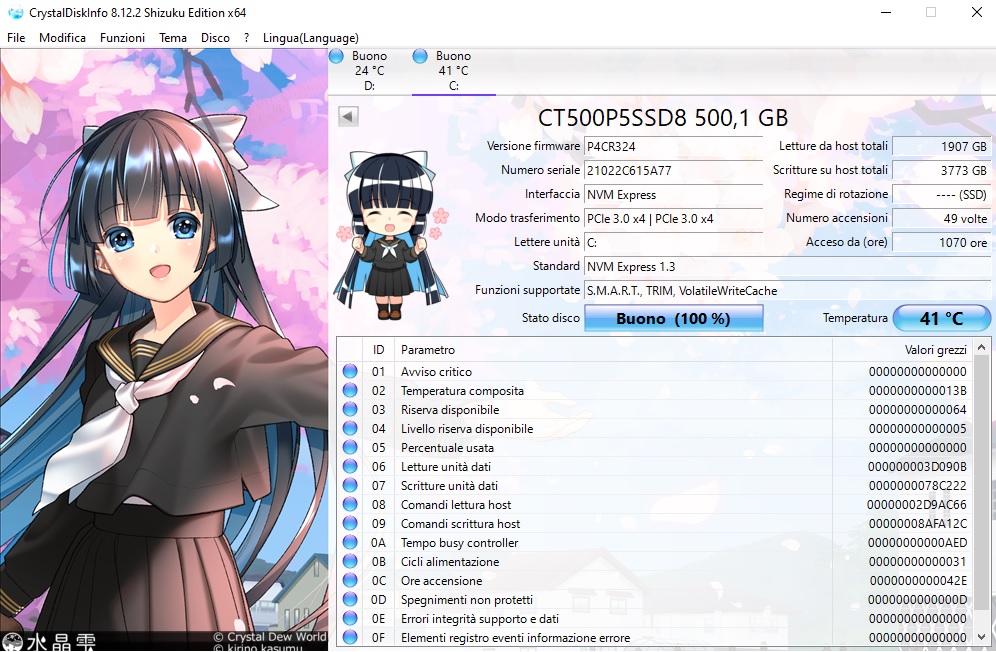This screenshot has height=652, width=996.
Task: Click the chibi Shizuku character image
Action: click(392, 235)
